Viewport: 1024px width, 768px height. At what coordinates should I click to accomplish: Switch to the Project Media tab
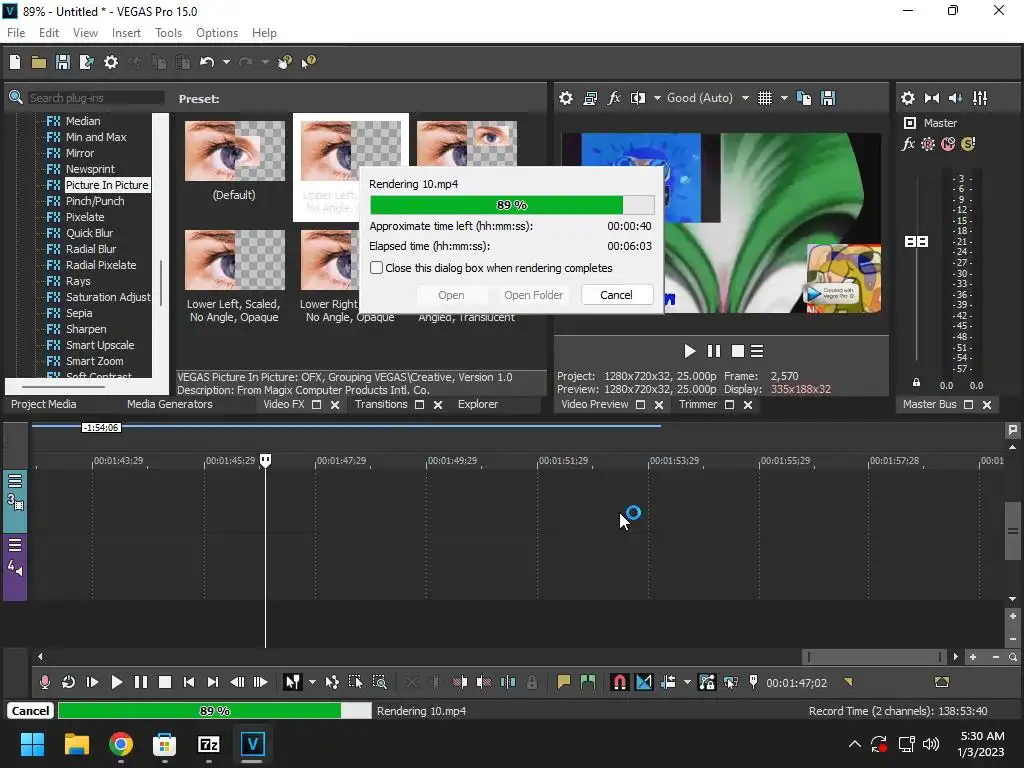coord(43,404)
